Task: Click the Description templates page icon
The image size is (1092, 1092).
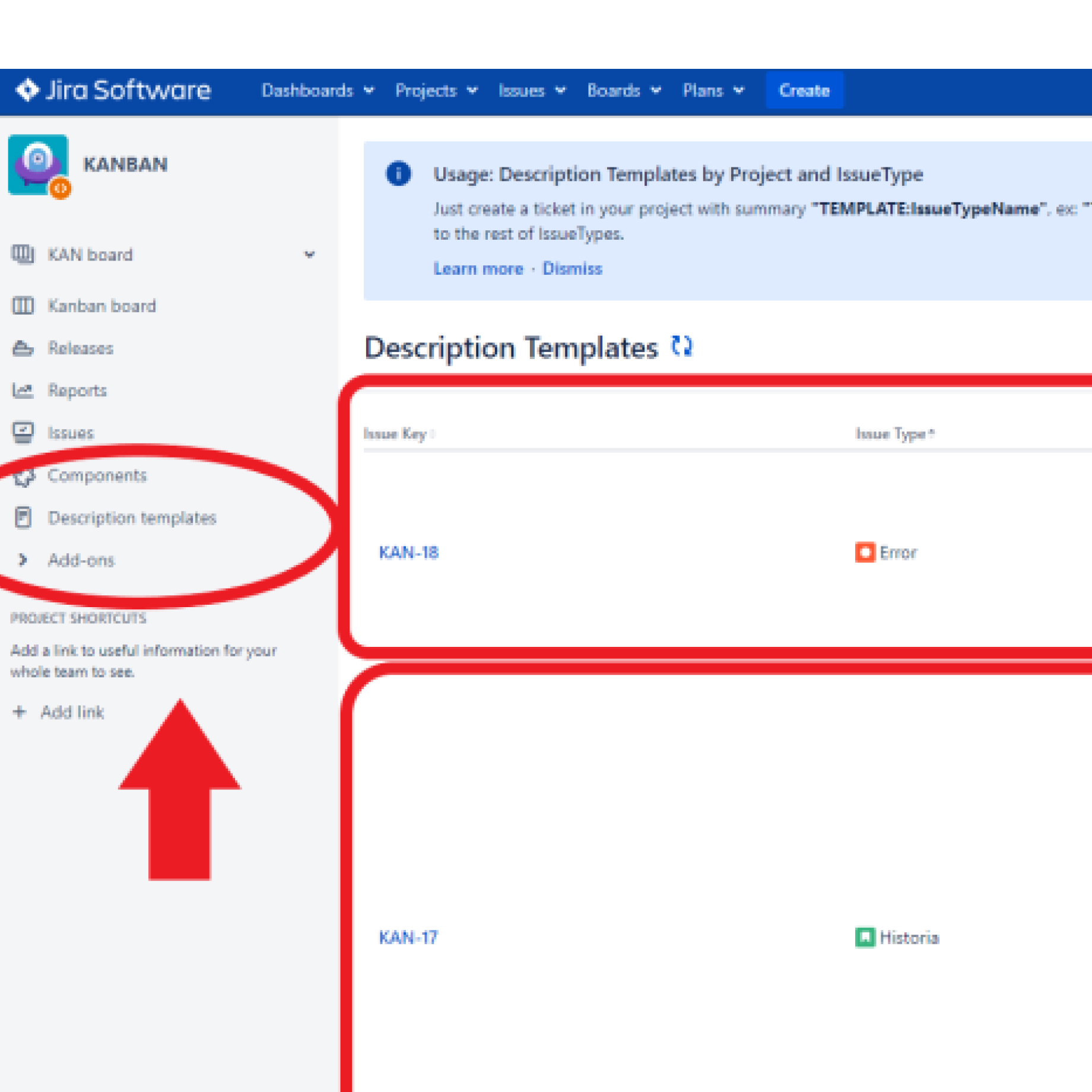Action: (x=23, y=518)
